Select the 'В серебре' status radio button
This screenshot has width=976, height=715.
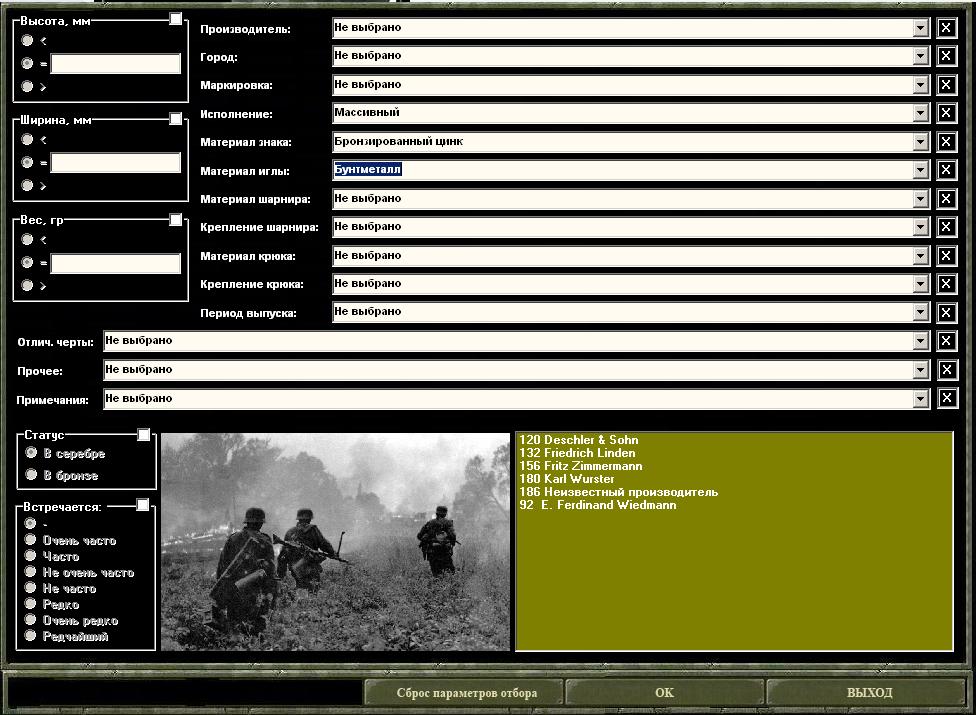coord(31,454)
